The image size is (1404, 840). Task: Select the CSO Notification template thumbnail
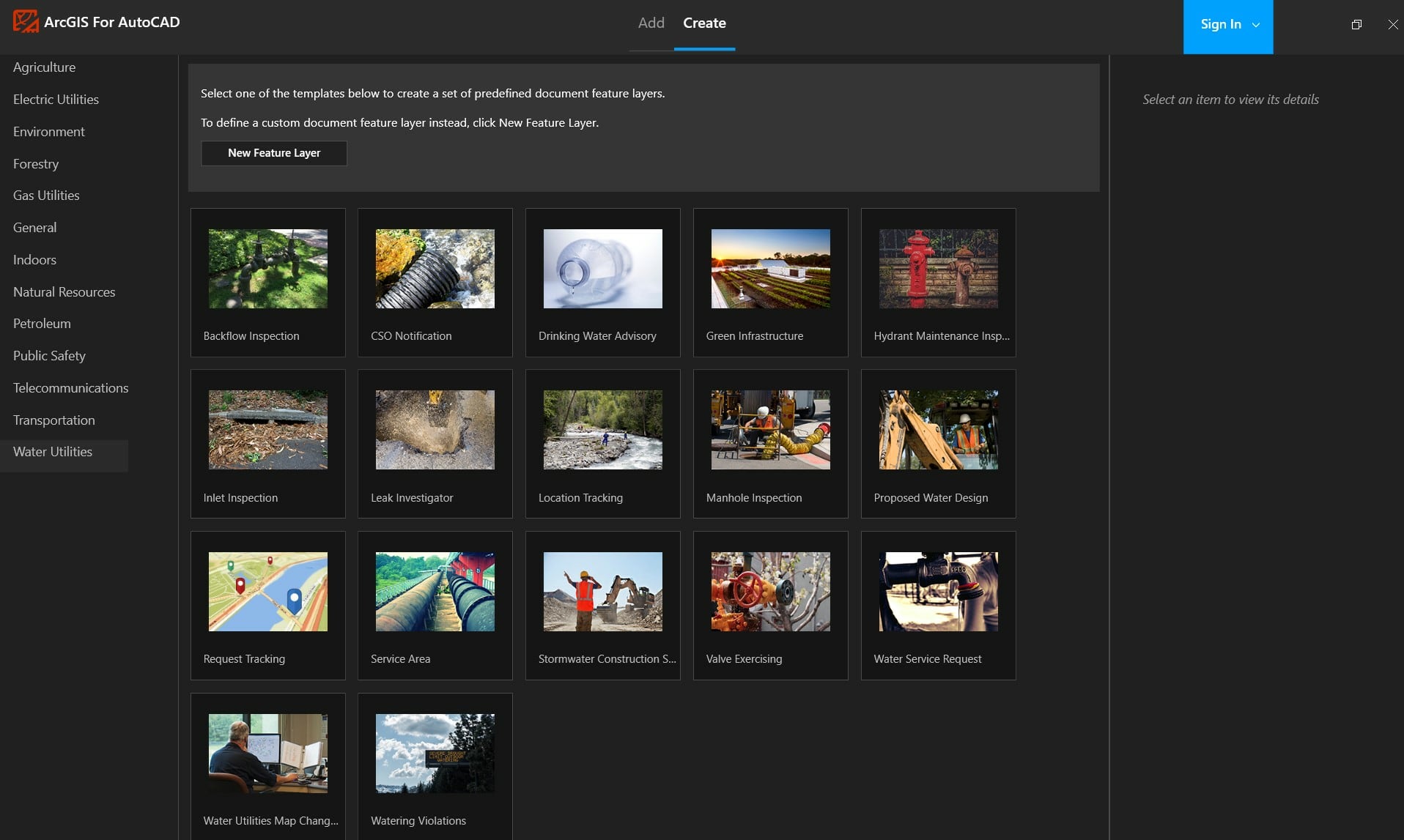[x=435, y=269]
